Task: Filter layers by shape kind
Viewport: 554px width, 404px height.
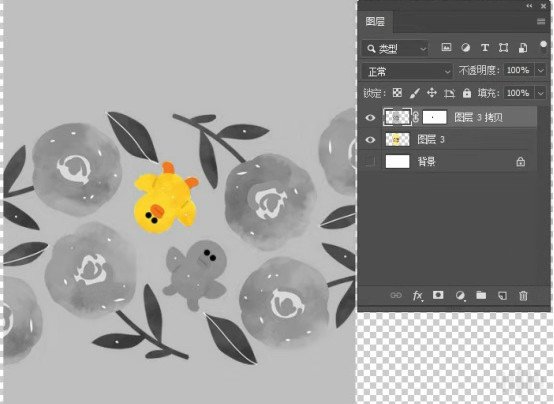Action: [x=503, y=48]
